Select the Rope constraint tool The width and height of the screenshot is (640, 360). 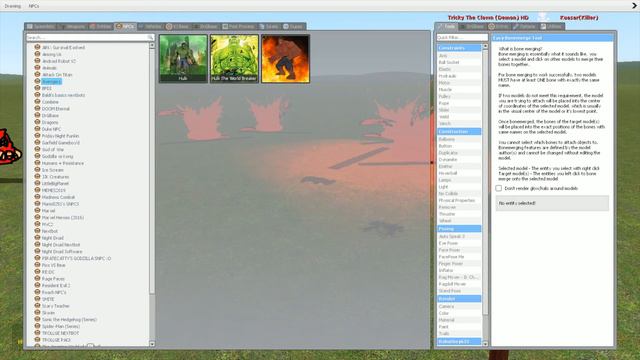click(x=459, y=103)
